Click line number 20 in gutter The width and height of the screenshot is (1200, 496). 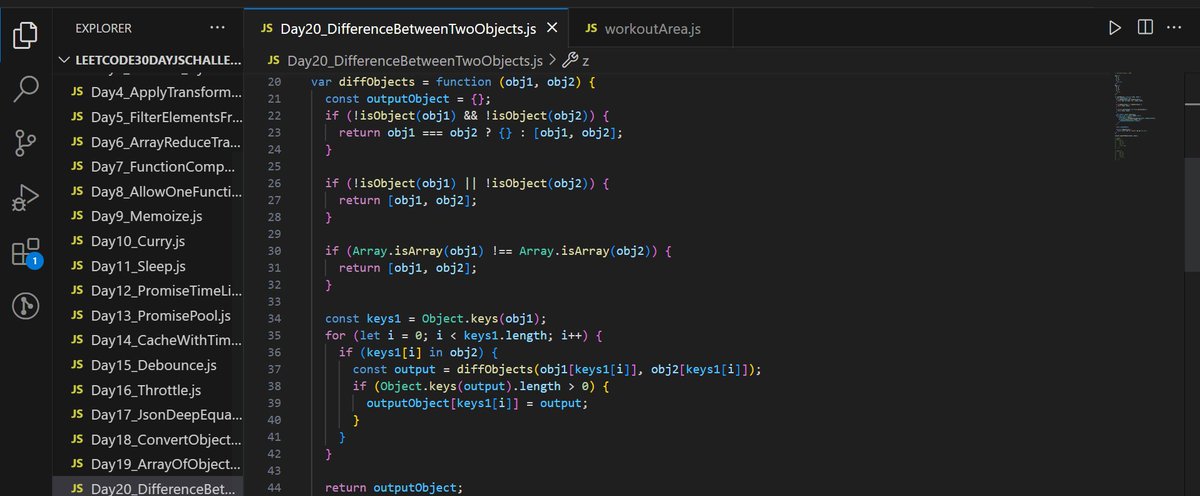tap(275, 82)
